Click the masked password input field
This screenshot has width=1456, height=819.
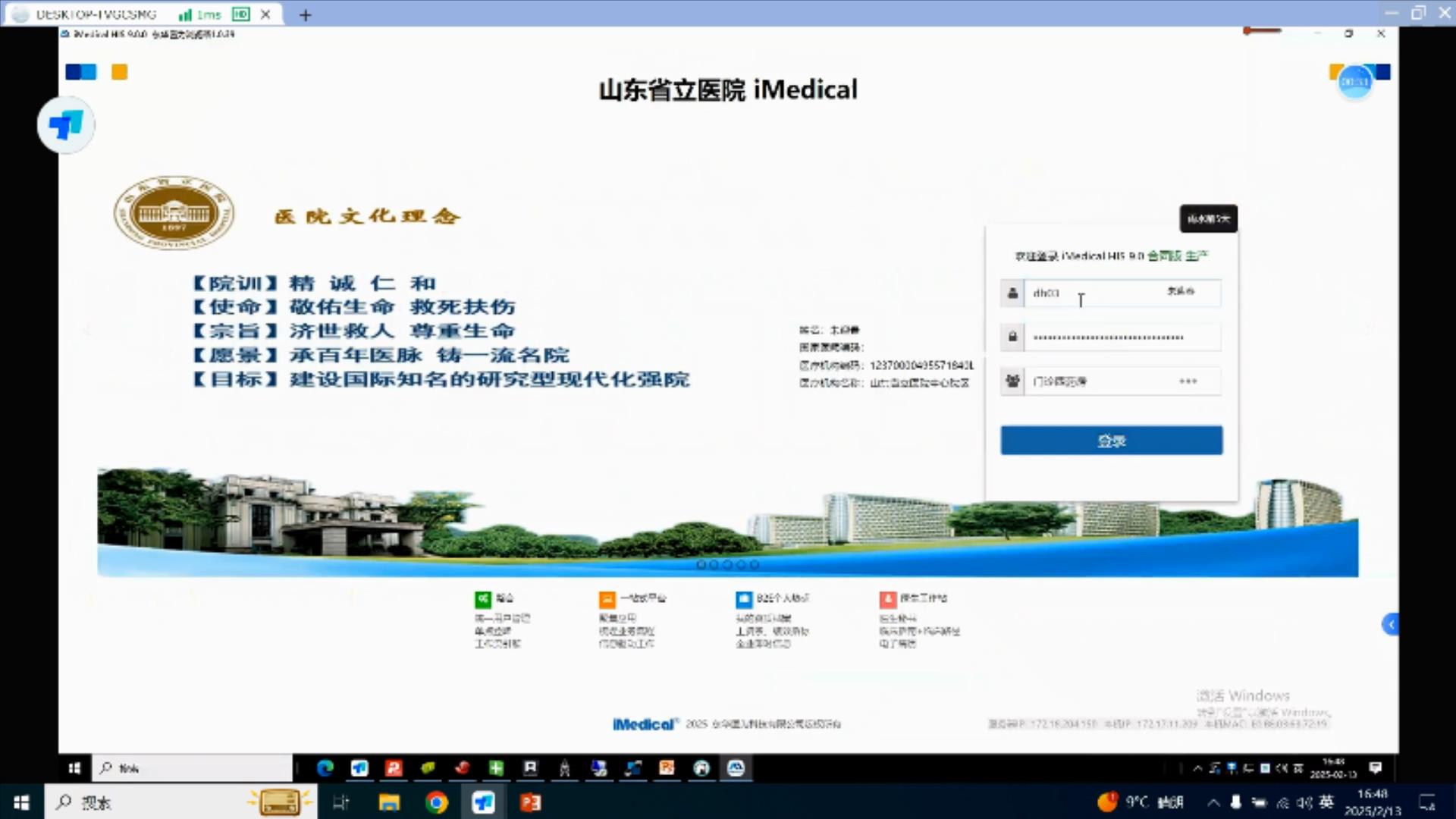pyautogui.click(x=1122, y=337)
